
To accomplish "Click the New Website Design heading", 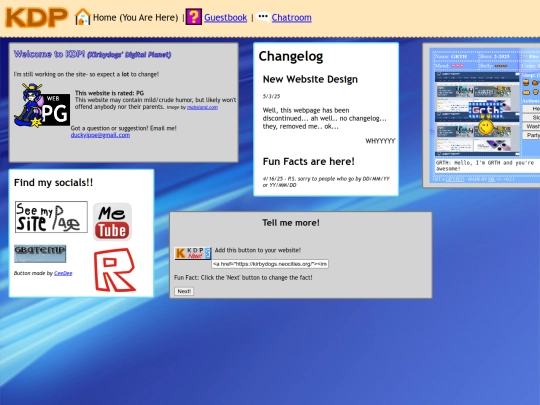I will point(310,80).
